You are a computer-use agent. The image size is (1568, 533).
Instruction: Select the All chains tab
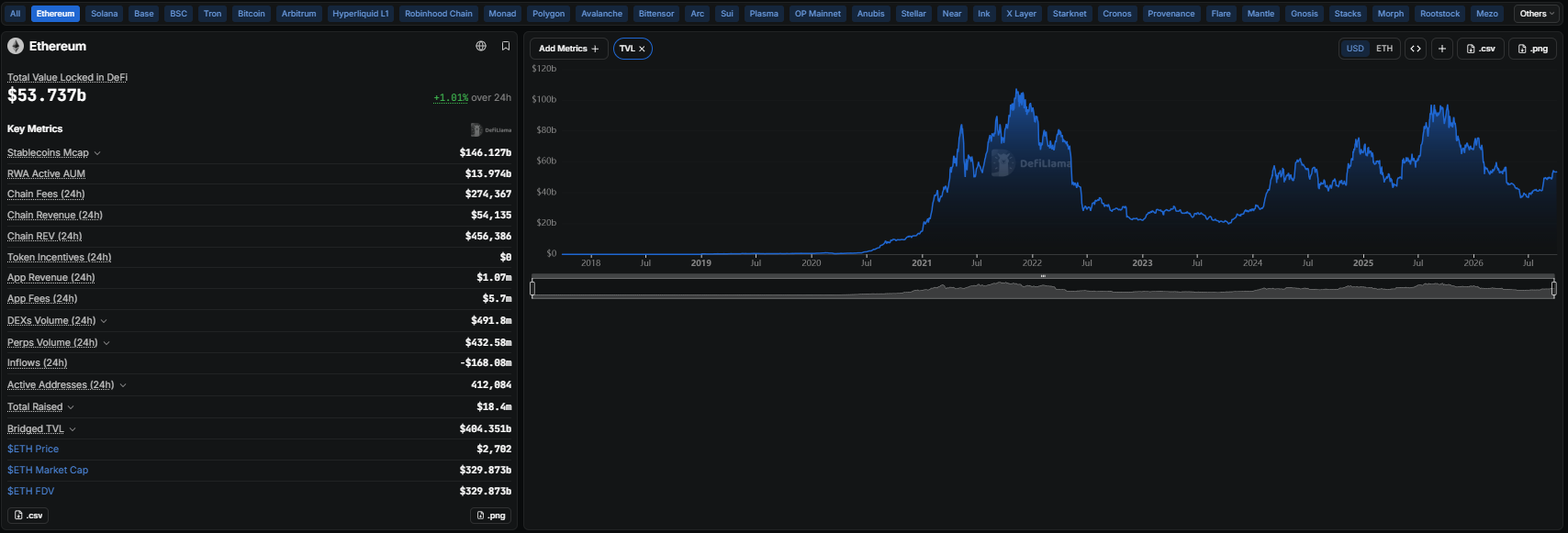coord(15,14)
